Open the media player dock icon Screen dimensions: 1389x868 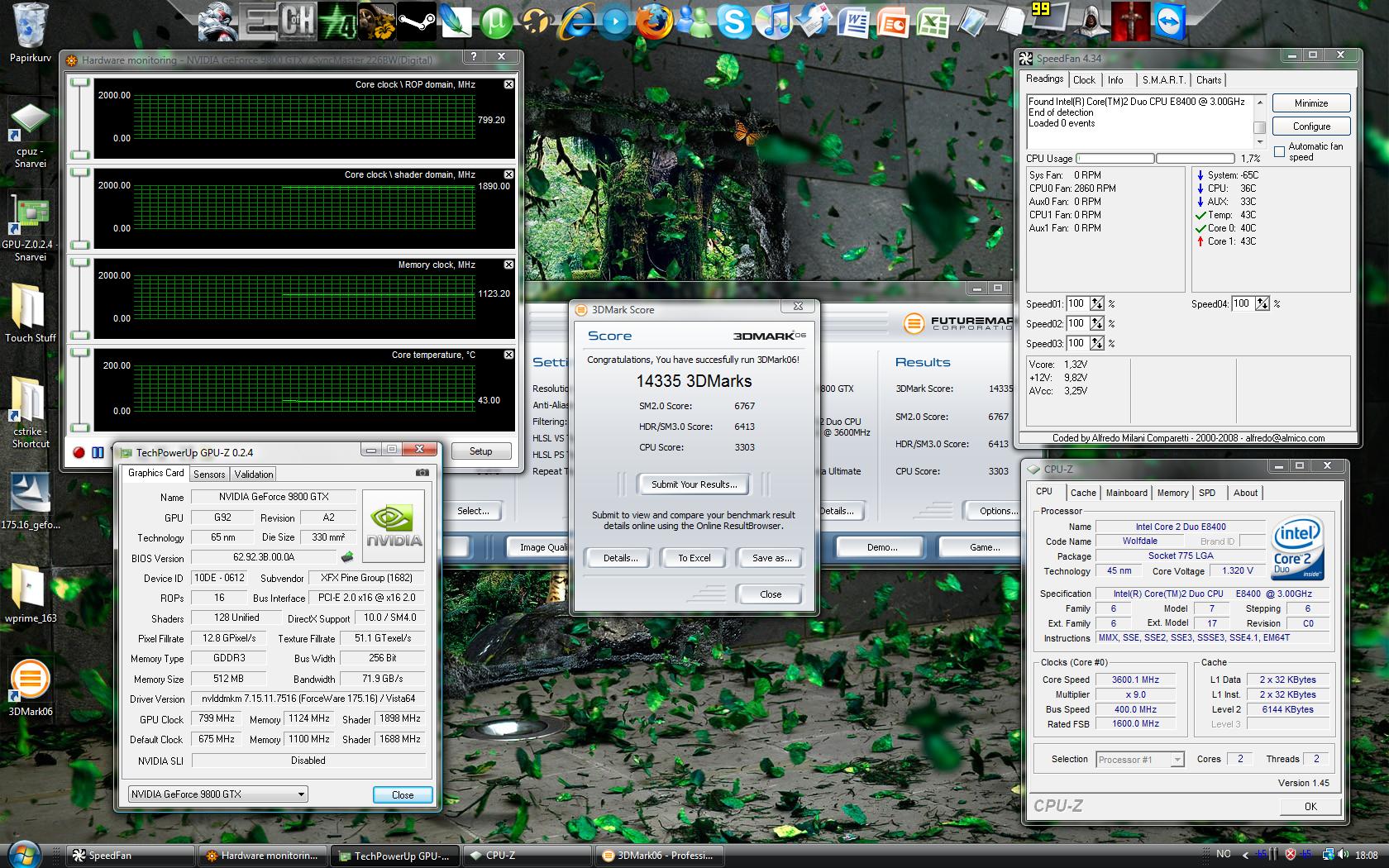tap(615, 21)
